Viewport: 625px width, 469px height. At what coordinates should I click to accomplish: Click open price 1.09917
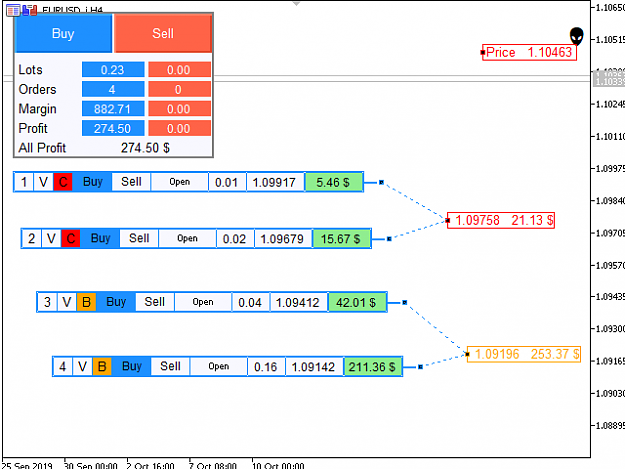pyautogui.click(x=274, y=182)
